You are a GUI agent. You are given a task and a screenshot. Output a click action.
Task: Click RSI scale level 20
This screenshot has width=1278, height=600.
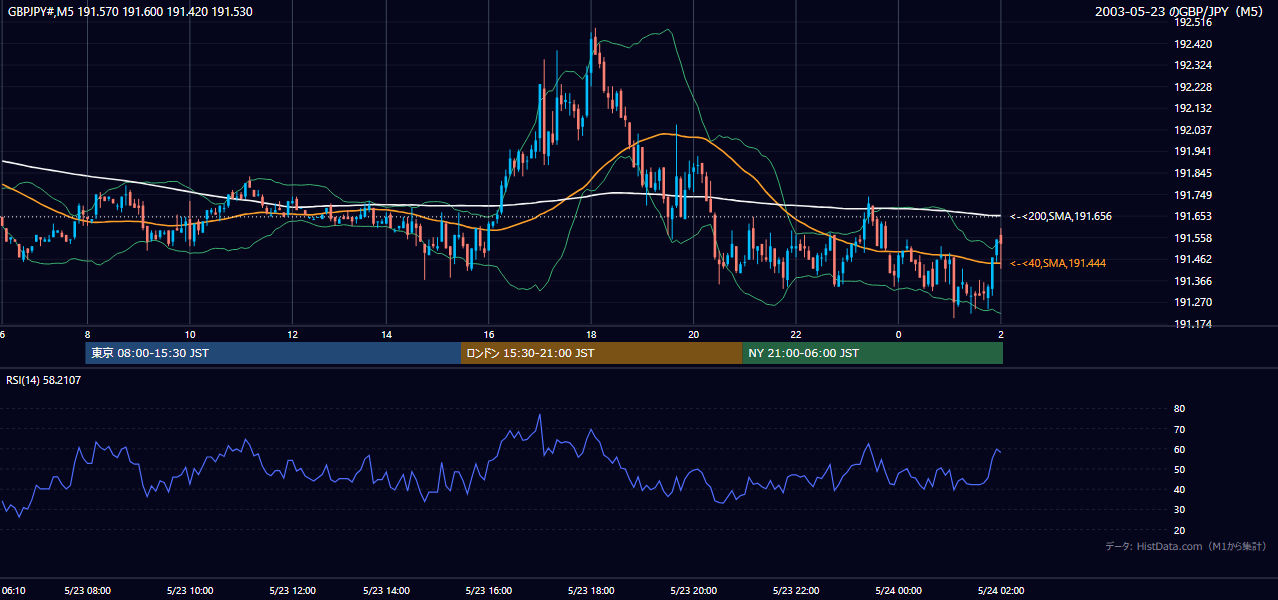coord(1179,530)
